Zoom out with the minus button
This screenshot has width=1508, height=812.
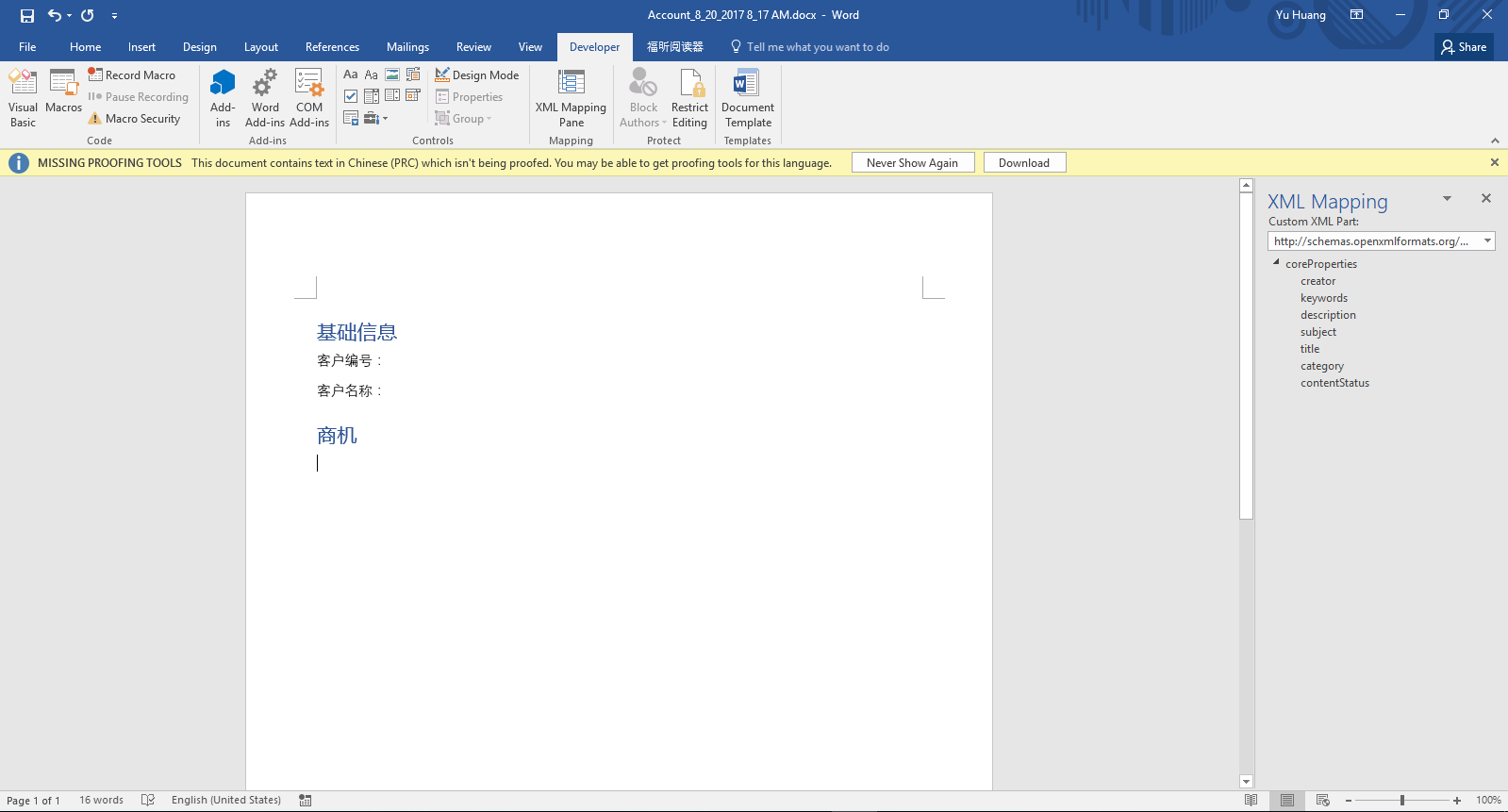pos(1349,800)
